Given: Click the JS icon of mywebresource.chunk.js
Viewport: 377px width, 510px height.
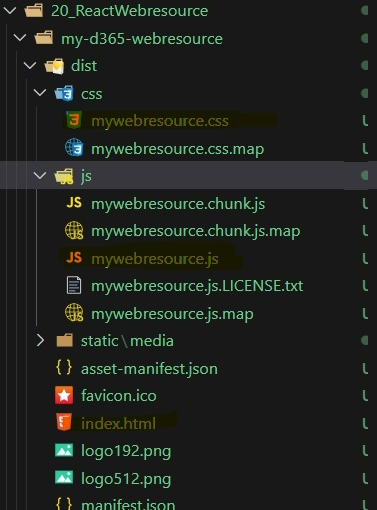Looking at the screenshot, I should coord(74,203).
